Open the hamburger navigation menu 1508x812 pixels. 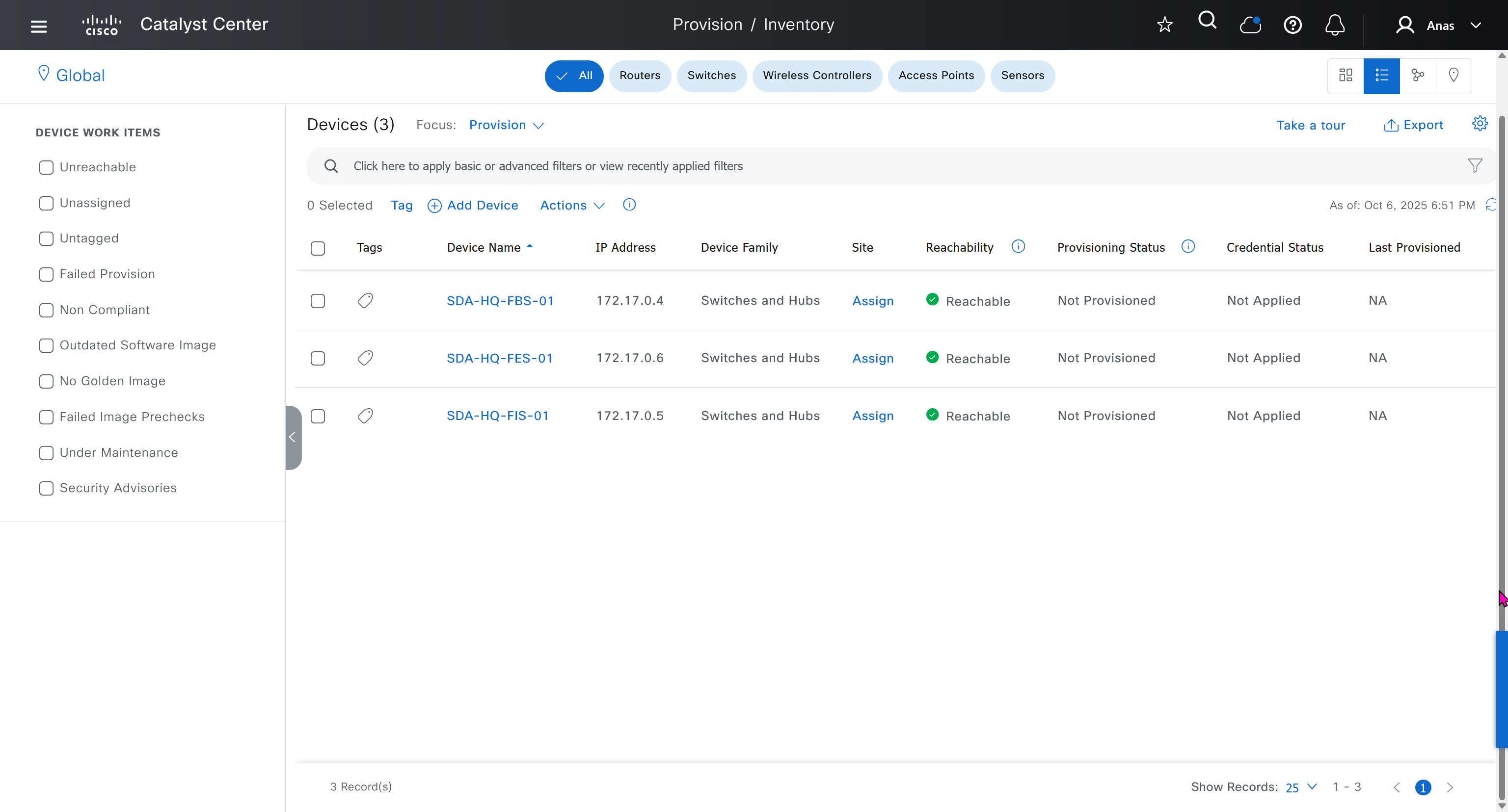point(39,26)
